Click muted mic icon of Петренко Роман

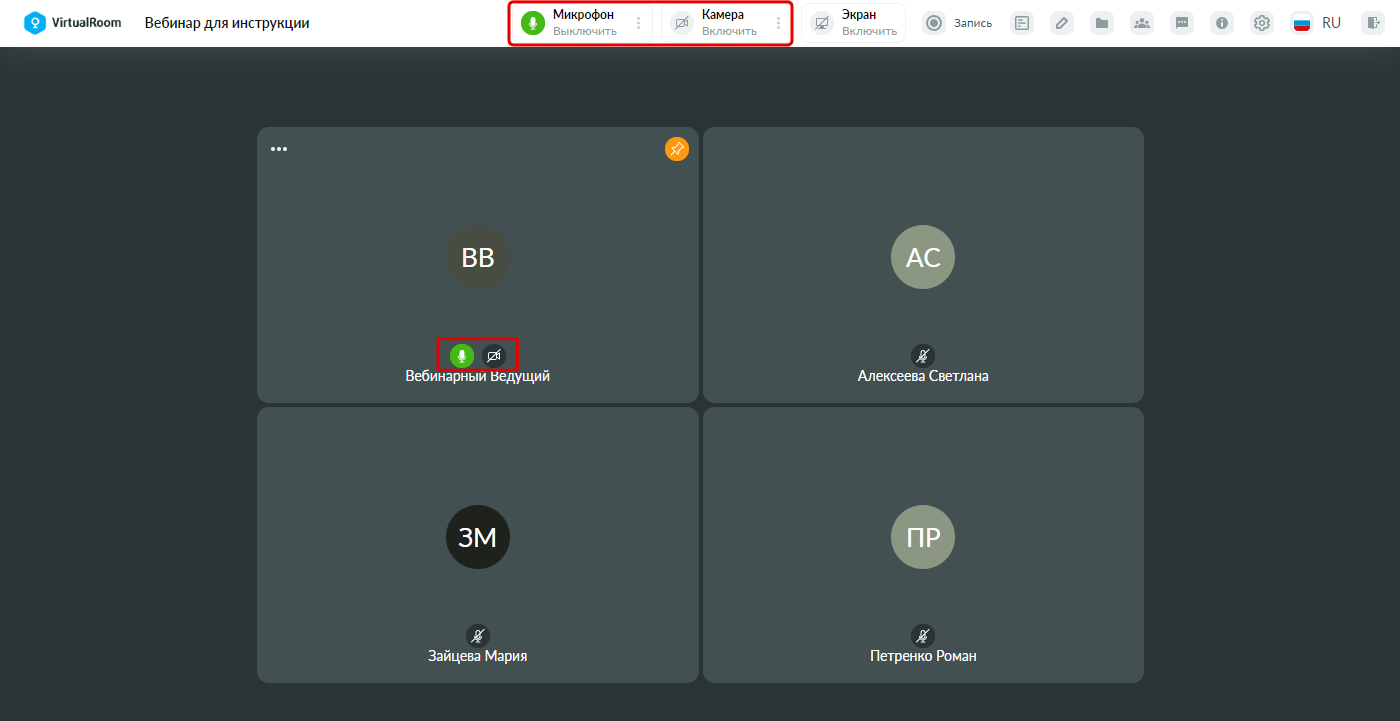923,635
